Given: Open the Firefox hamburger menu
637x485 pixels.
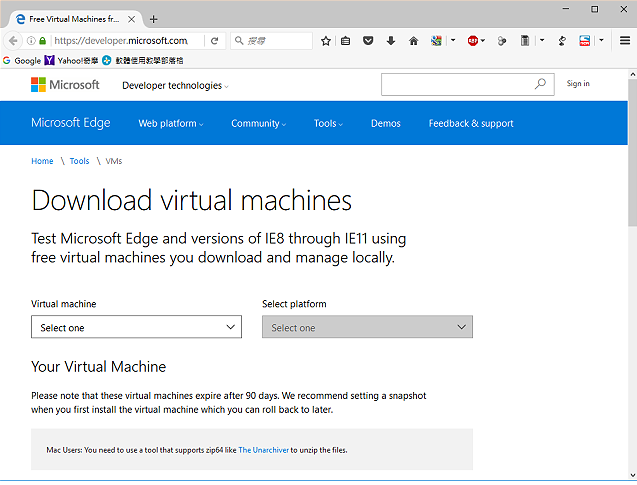Looking at the screenshot, I should (x=625, y=41).
